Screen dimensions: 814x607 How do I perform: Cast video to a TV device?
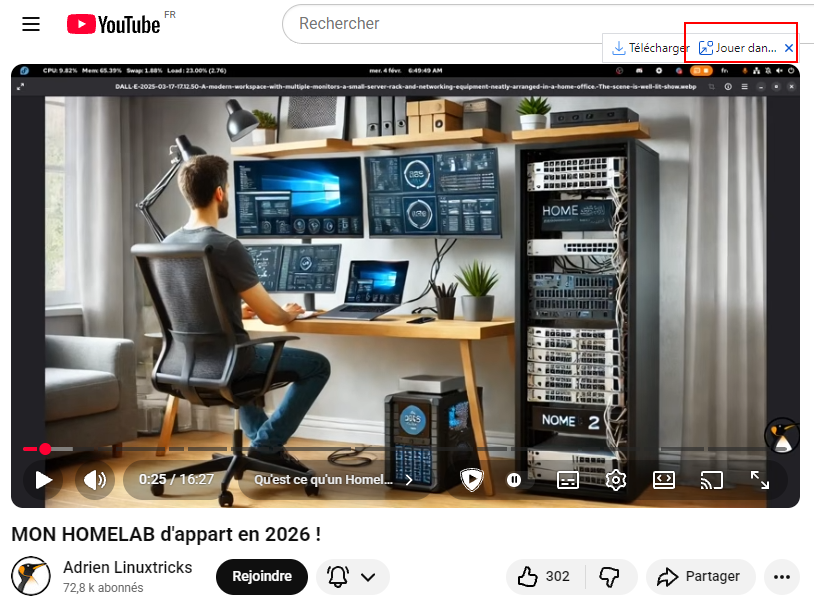coord(711,480)
